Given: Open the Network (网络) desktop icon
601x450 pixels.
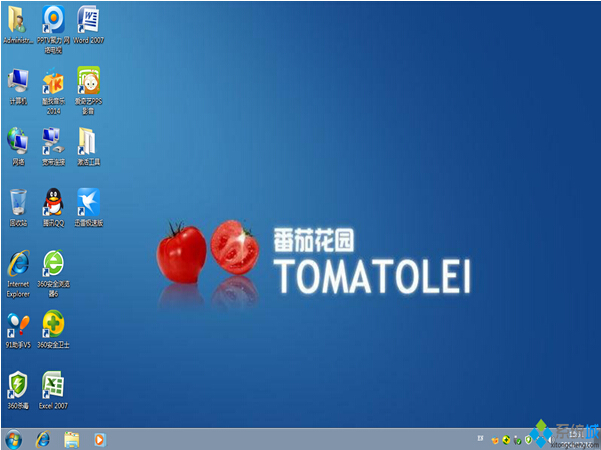Looking at the screenshot, I should pyautogui.click(x=18, y=141).
